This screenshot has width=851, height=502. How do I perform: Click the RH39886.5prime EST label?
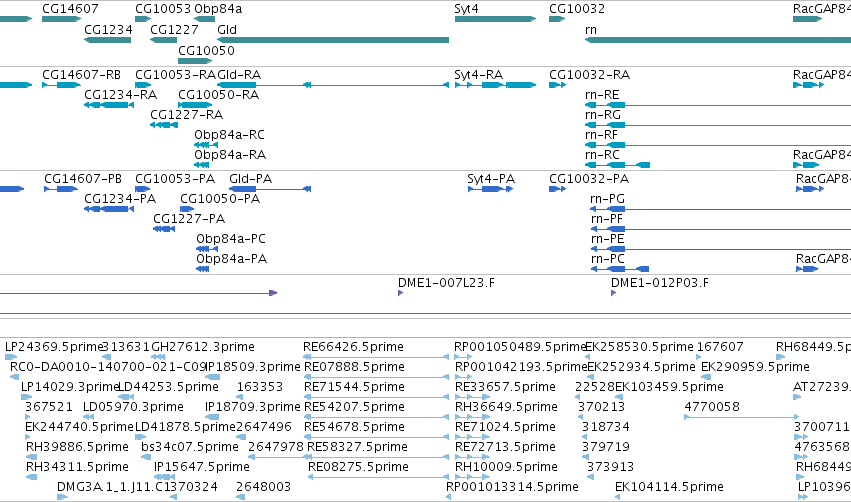(x=78, y=448)
